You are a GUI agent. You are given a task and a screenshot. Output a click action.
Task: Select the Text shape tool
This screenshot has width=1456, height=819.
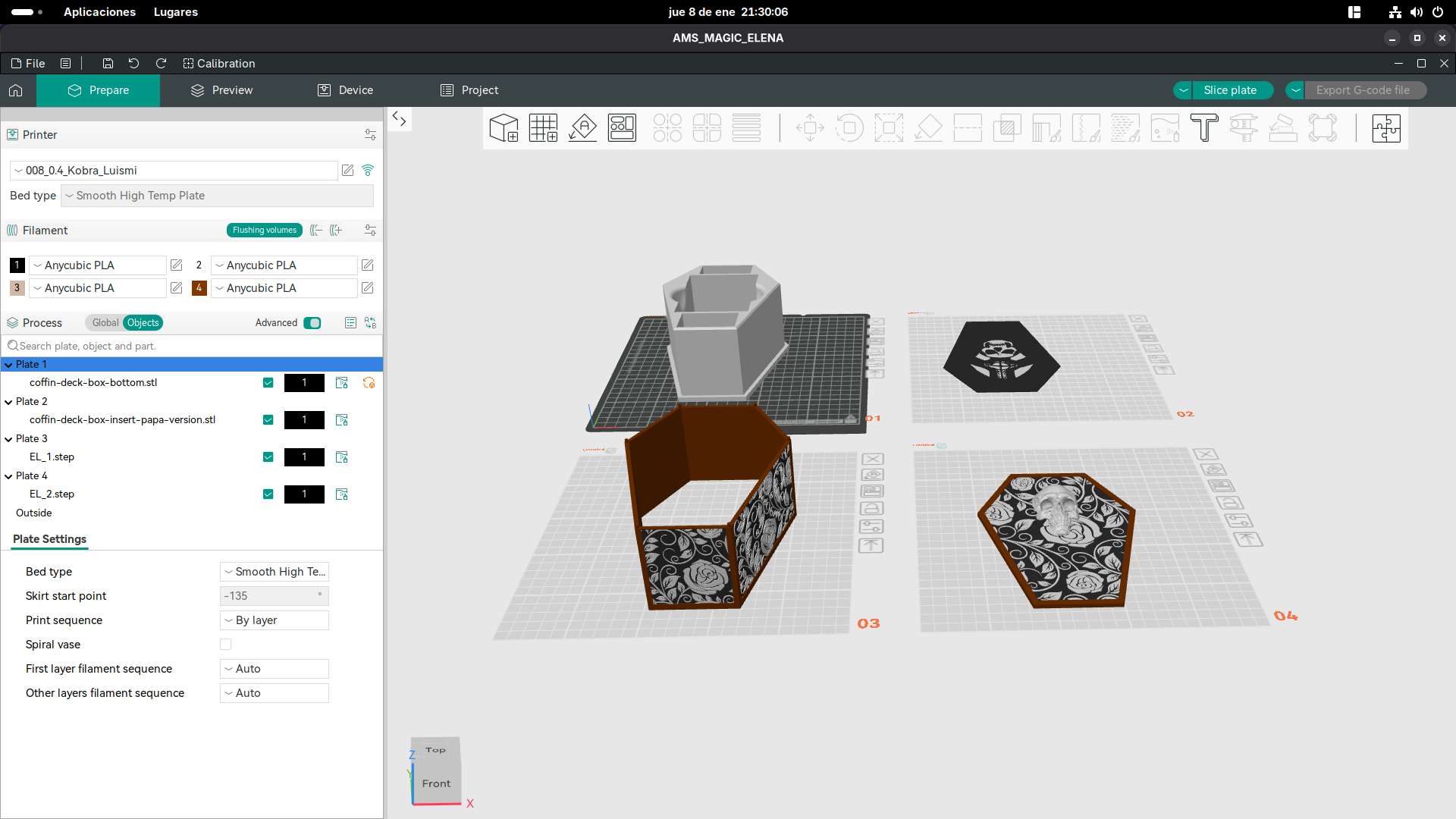click(x=1204, y=128)
